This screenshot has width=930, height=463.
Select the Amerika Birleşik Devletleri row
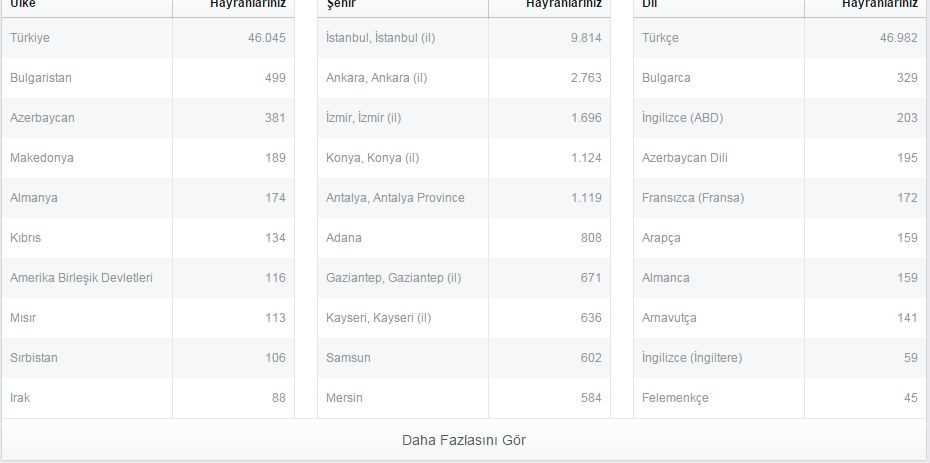tap(148, 278)
